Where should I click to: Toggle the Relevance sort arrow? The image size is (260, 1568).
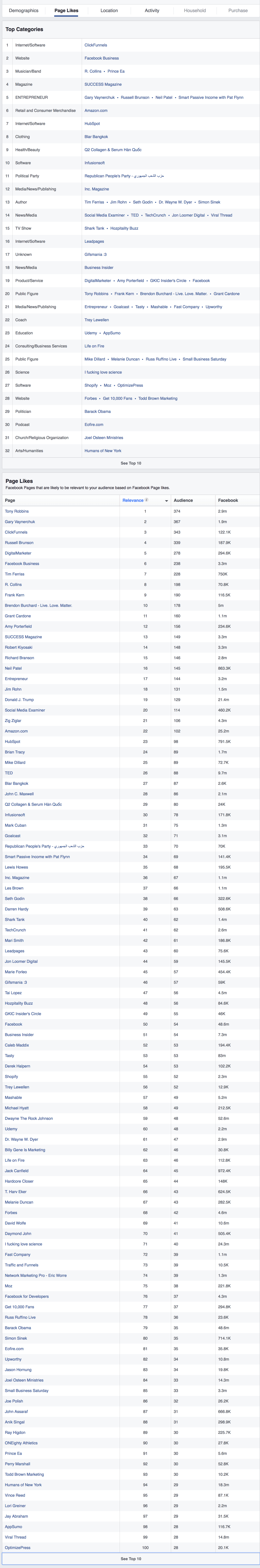coord(167,501)
